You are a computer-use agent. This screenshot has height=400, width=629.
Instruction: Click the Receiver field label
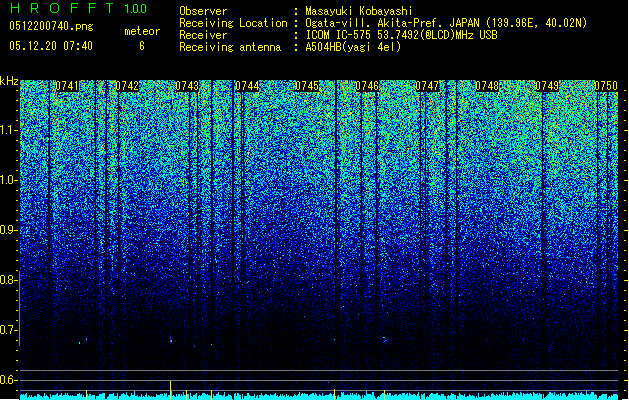click(203, 35)
